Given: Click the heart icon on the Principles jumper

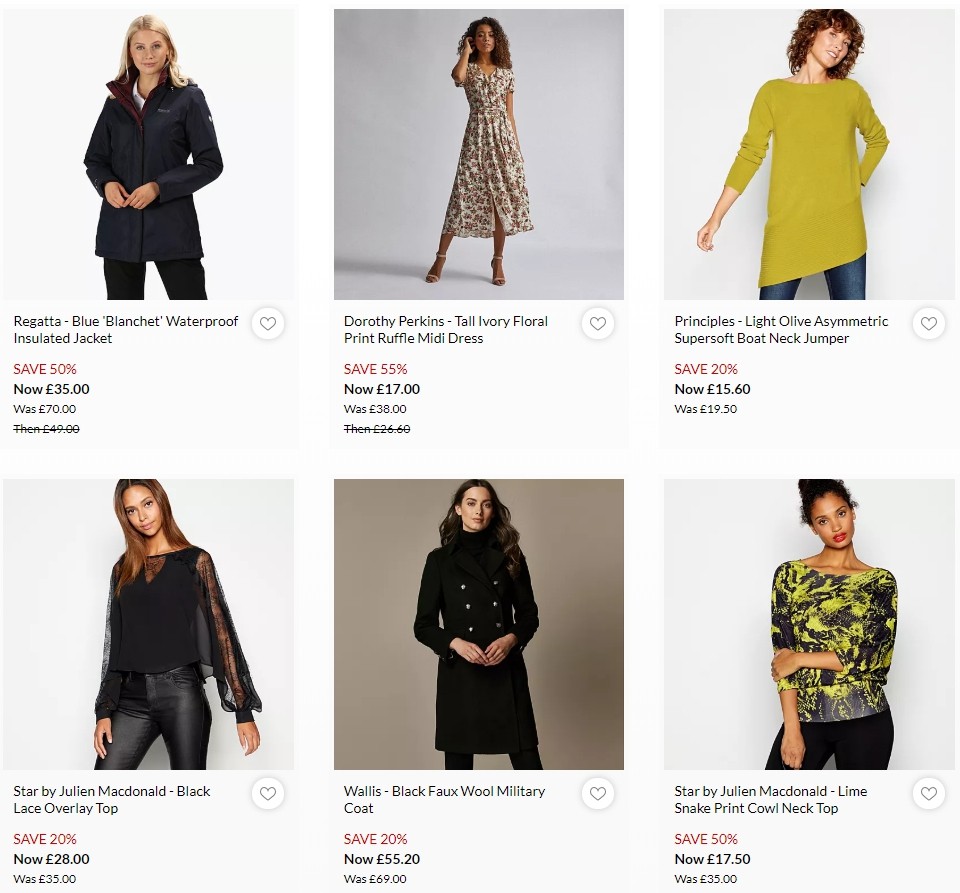Looking at the screenshot, I should pos(928,323).
